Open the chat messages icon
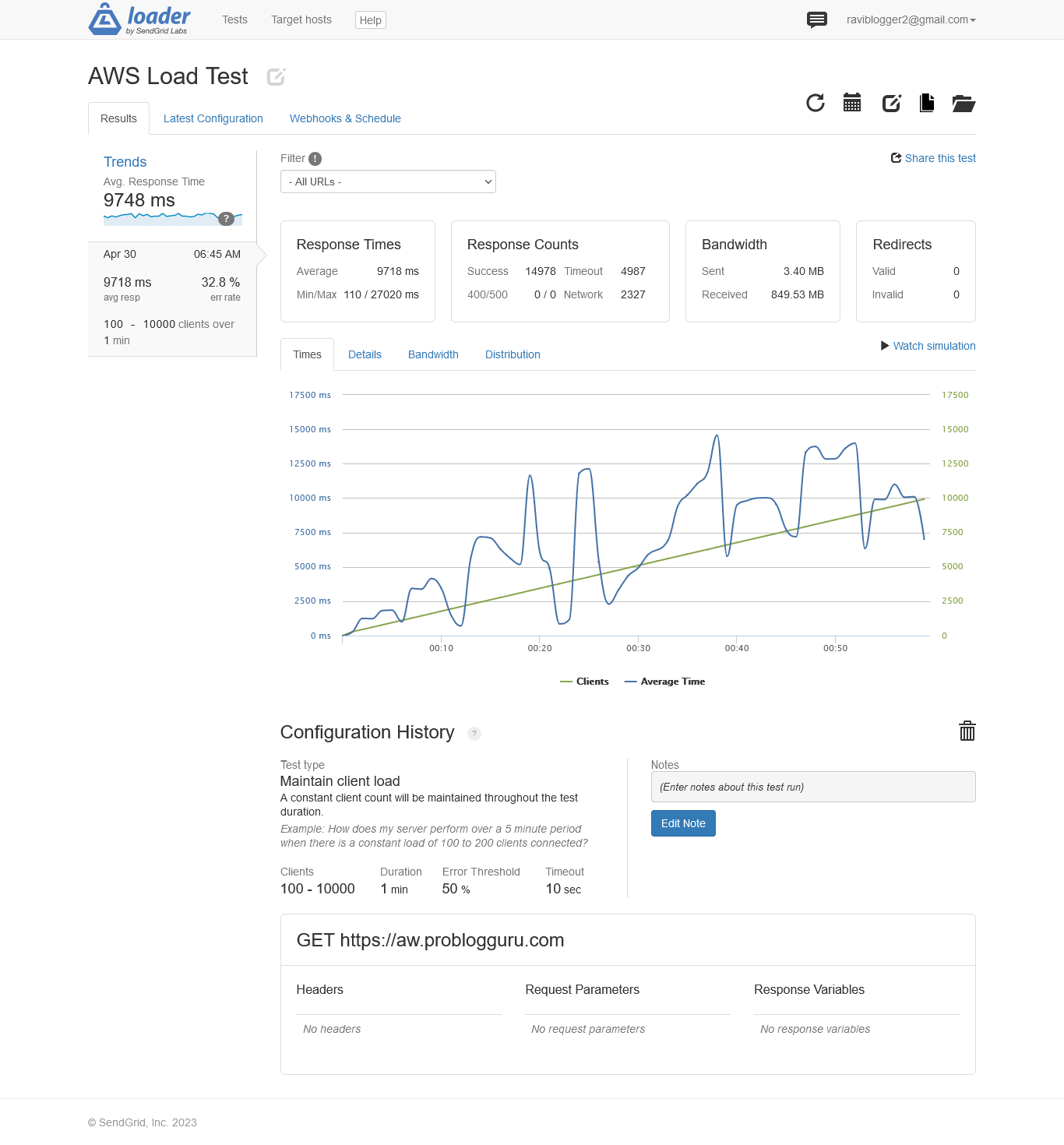The image size is (1064, 1145). (816, 19)
